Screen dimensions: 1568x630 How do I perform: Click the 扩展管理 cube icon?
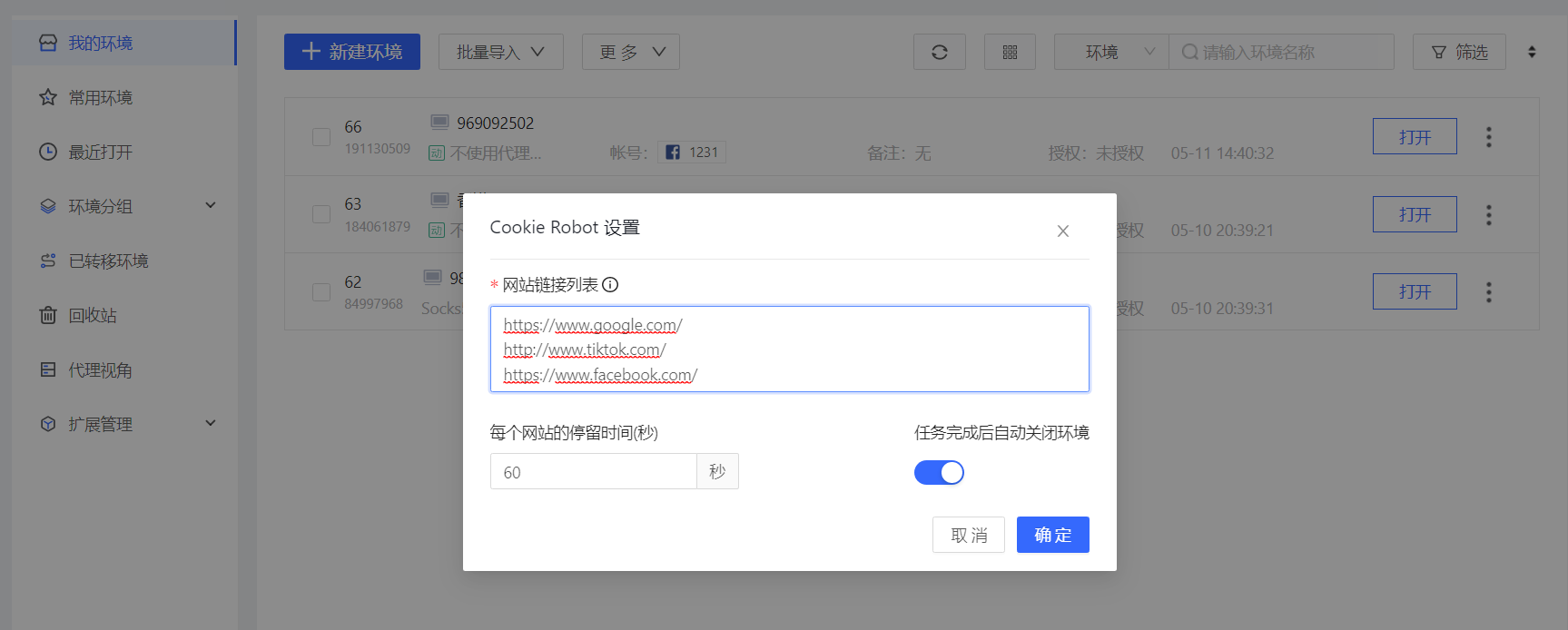tap(48, 424)
